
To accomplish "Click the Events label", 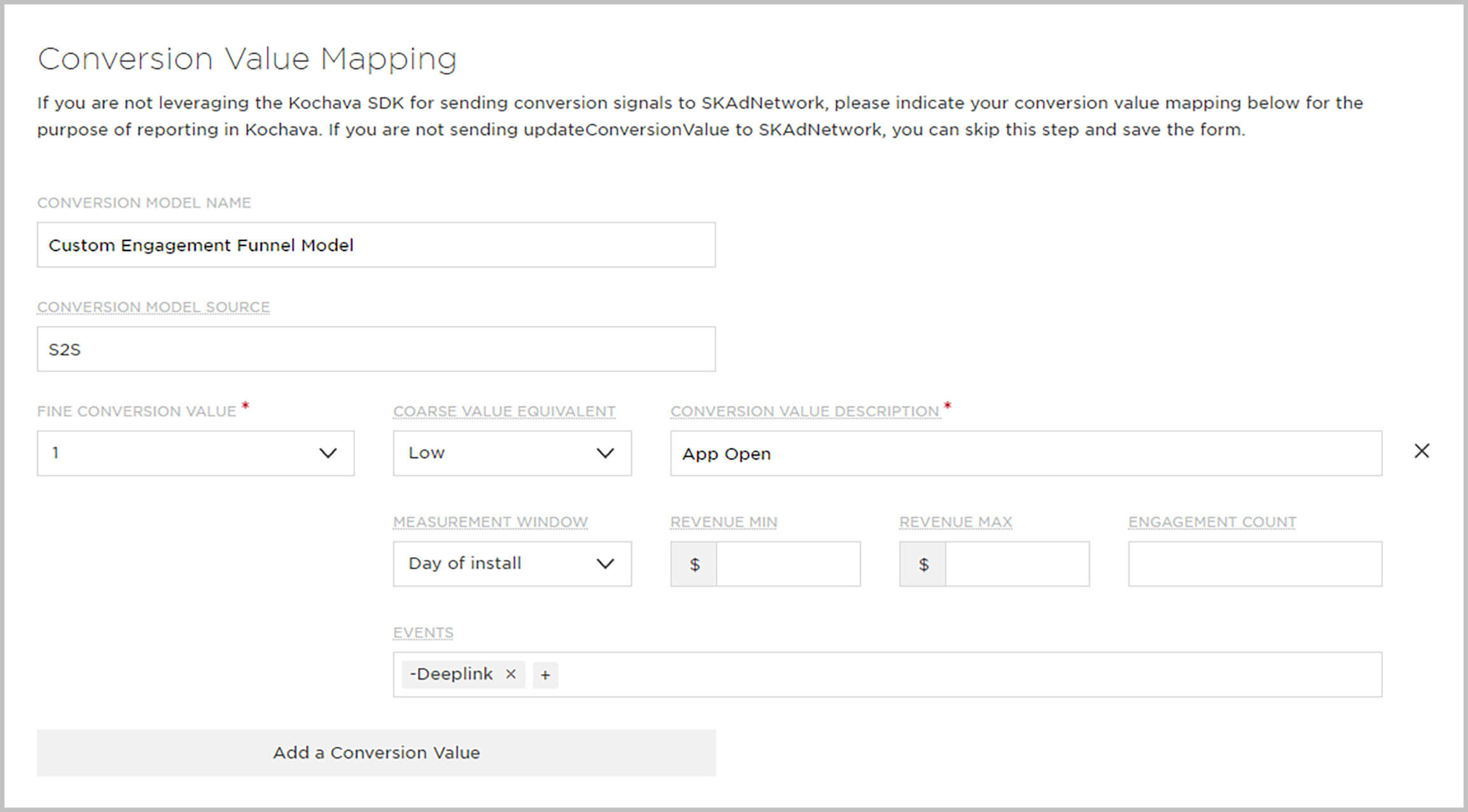I will click(x=423, y=633).
